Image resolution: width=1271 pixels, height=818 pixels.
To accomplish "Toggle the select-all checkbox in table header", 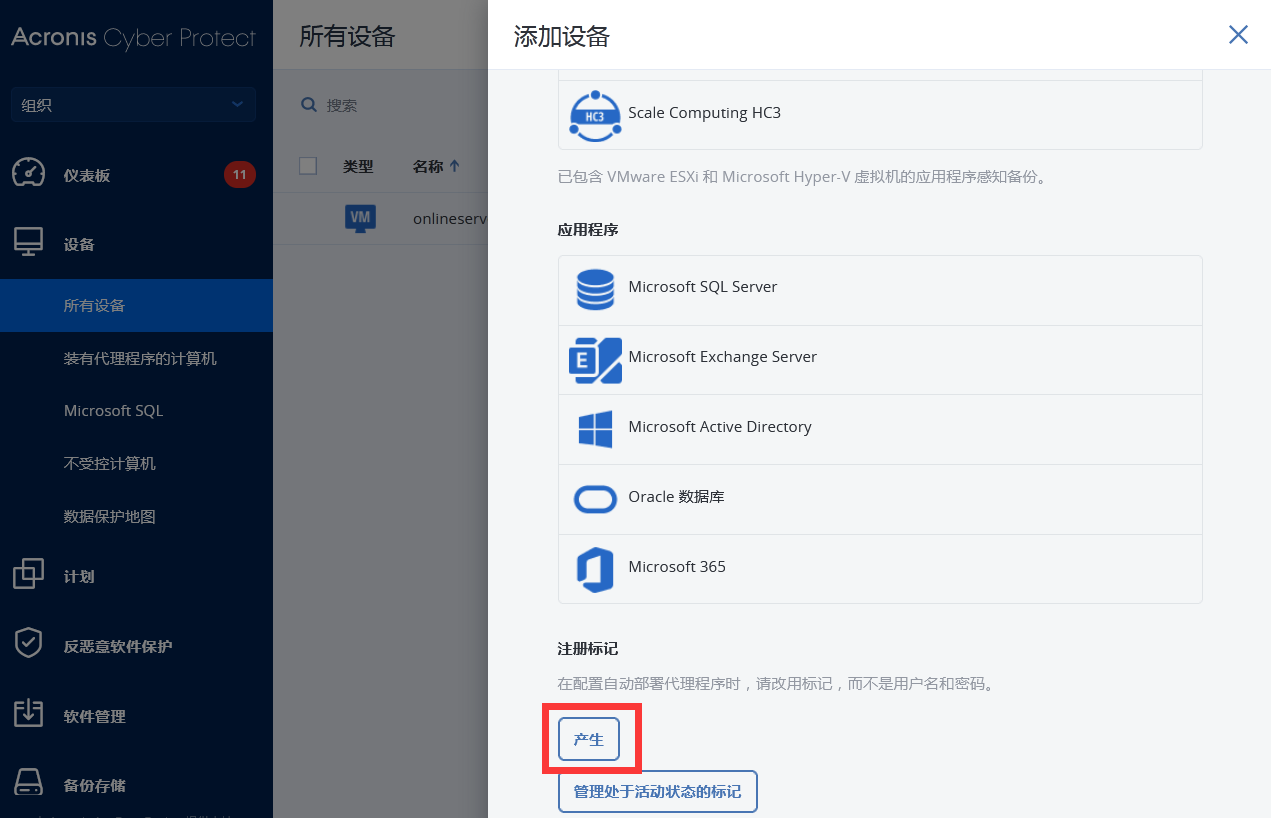I will [x=308, y=166].
